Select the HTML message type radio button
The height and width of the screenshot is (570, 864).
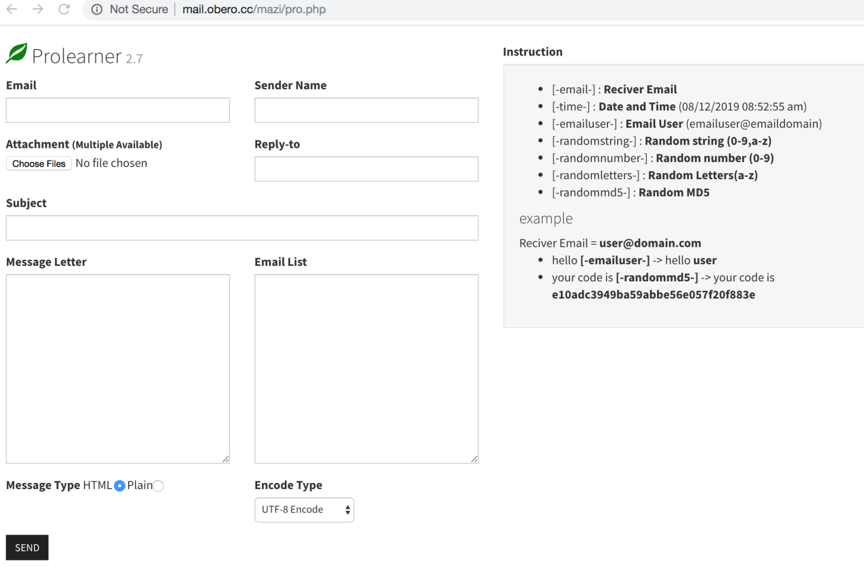point(119,486)
